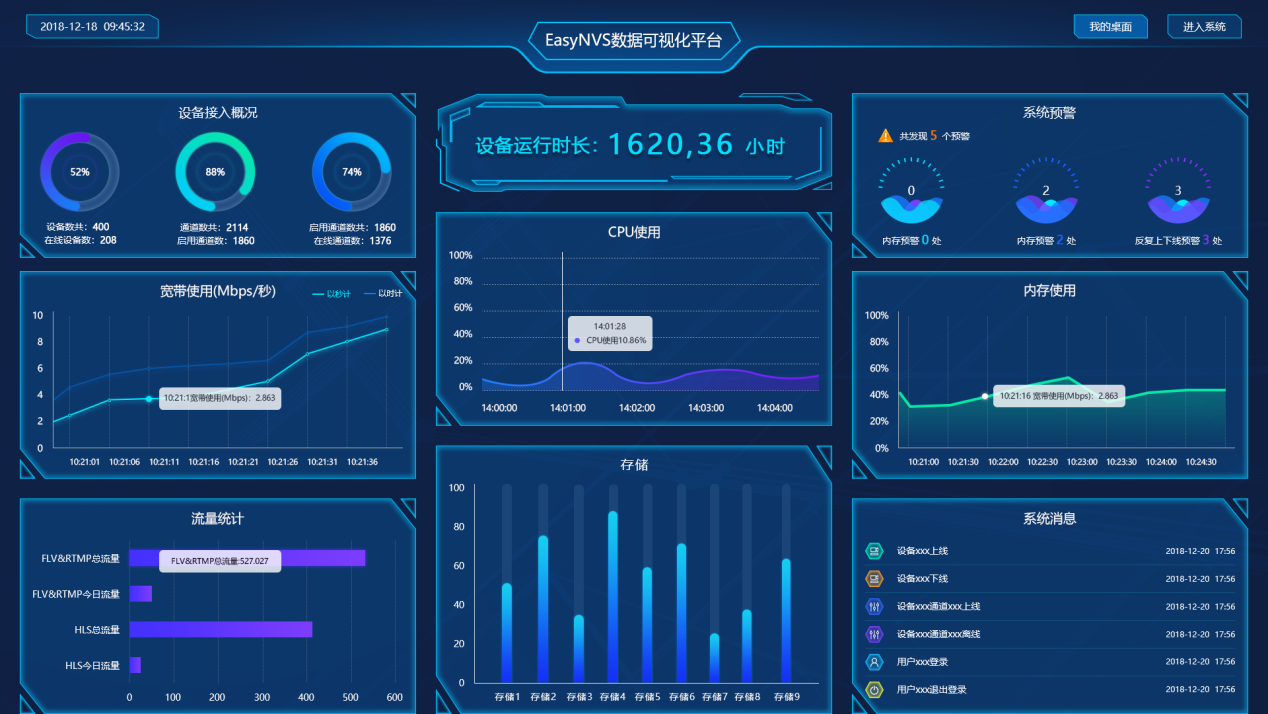
Task: Select the 设备xxx下线 message text
Action: (x=922, y=579)
